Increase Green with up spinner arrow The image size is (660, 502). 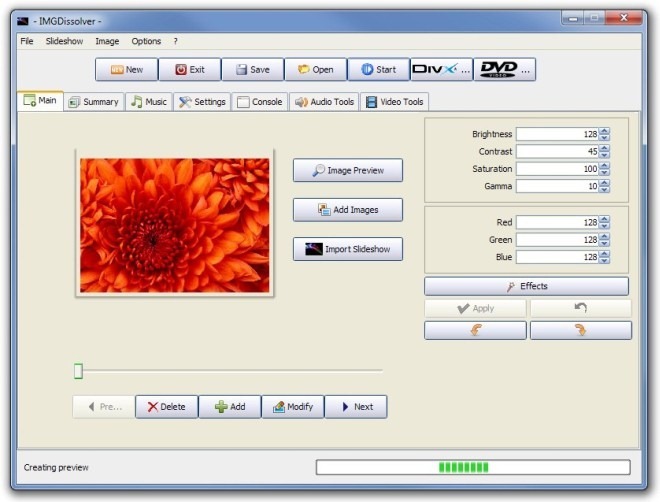coord(604,236)
